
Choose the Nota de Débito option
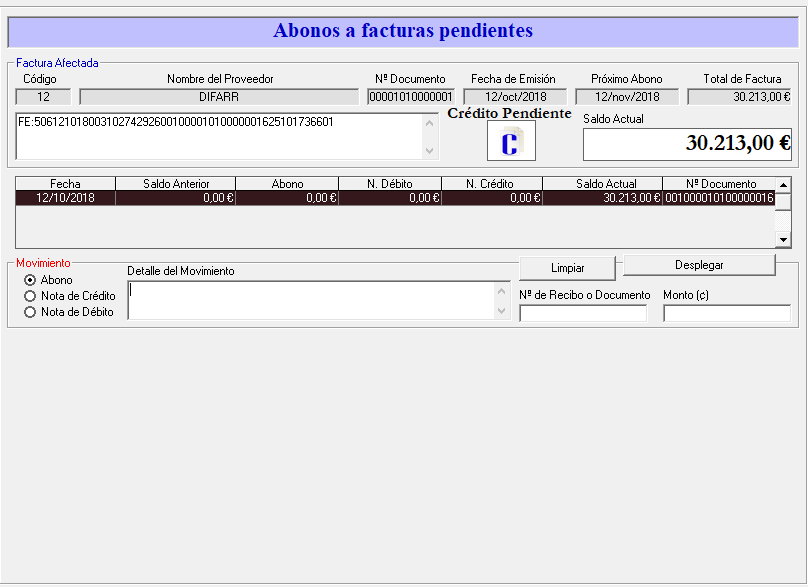pyautogui.click(x=30, y=312)
